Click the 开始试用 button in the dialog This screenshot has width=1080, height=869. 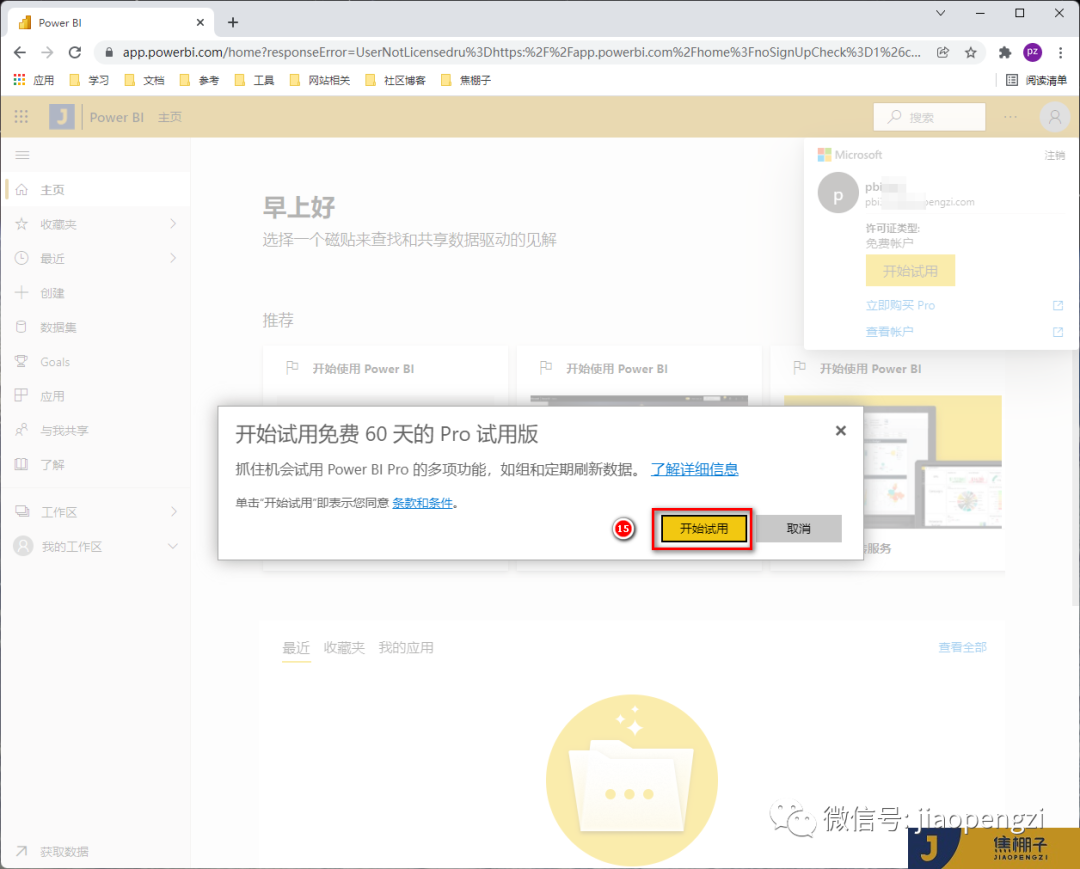click(x=703, y=529)
